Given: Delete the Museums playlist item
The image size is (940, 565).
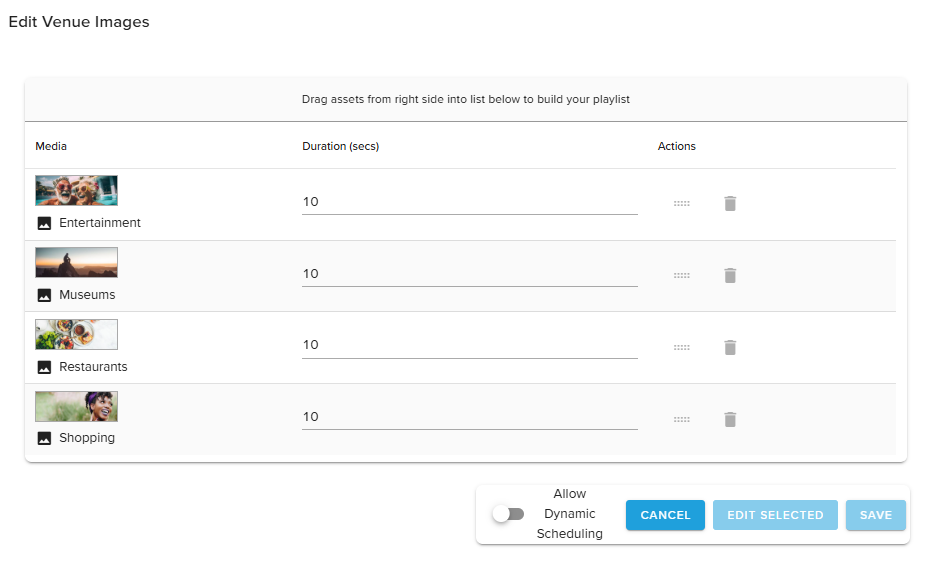Looking at the screenshot, I should (x=730, y=275).
